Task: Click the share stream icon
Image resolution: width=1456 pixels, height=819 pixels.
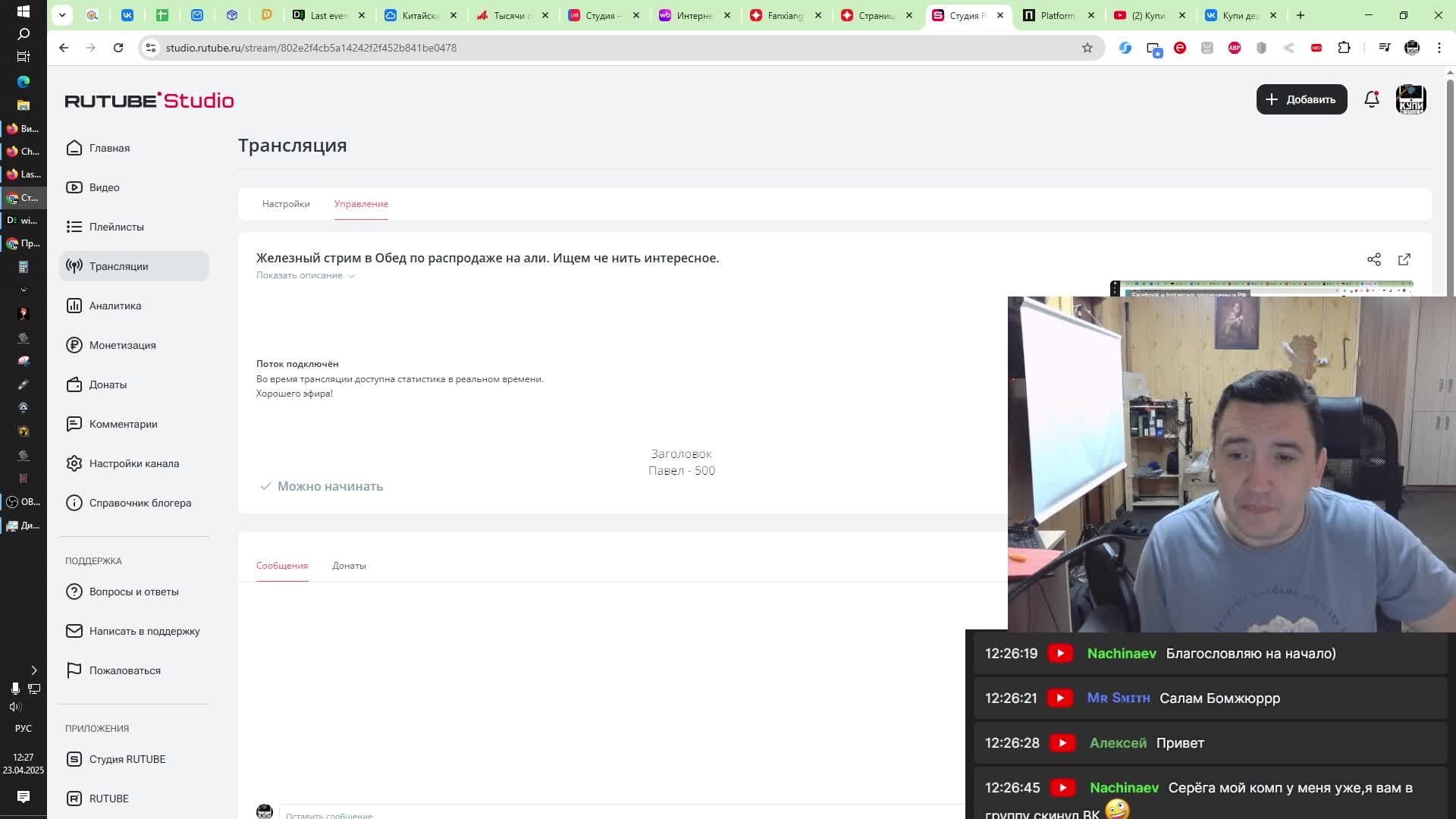Action: [1373, 259]
